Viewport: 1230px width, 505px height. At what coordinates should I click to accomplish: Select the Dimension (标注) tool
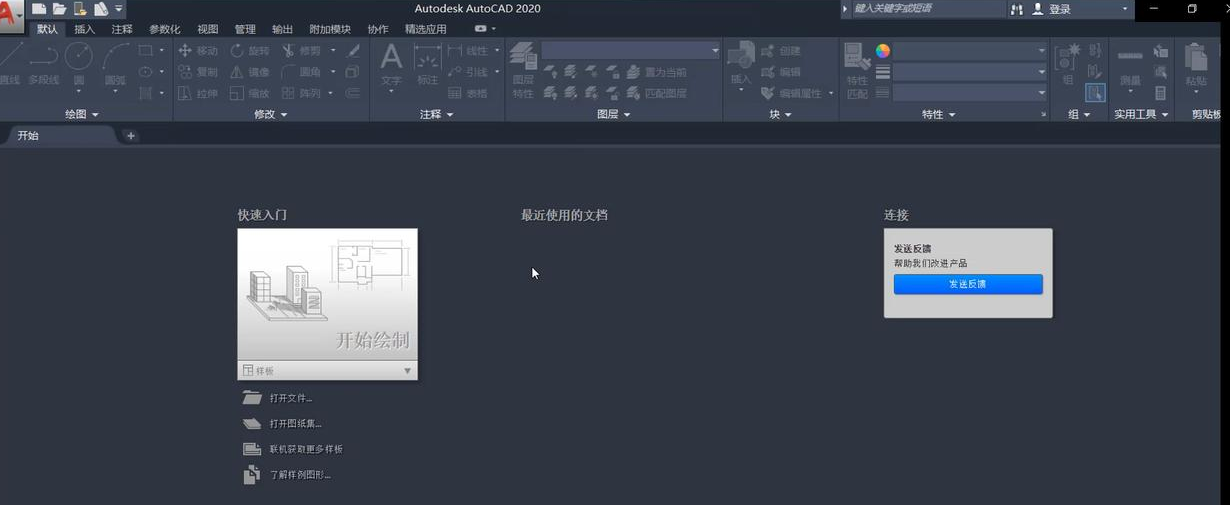pos(427,63)
